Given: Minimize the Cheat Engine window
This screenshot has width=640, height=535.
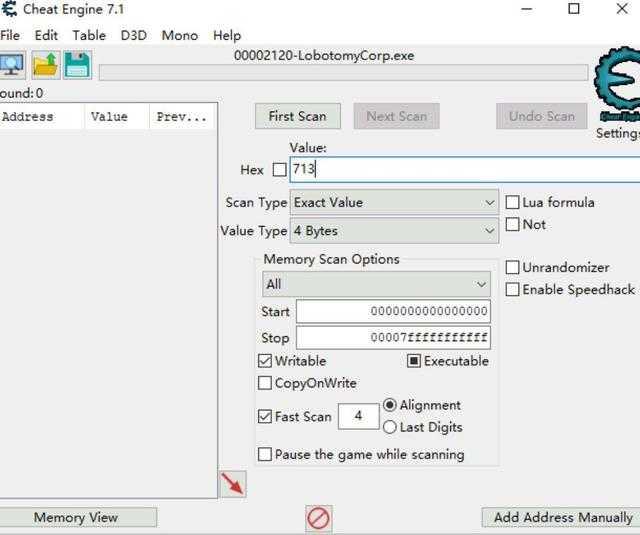Looking at the screenshot, I should point(527,9).
